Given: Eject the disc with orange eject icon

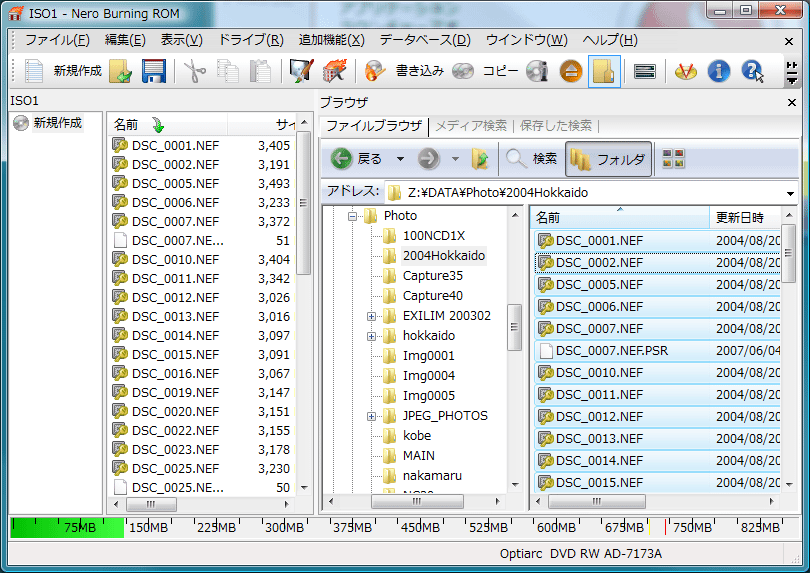Looking at the screenshot, I should pos(571,71).
